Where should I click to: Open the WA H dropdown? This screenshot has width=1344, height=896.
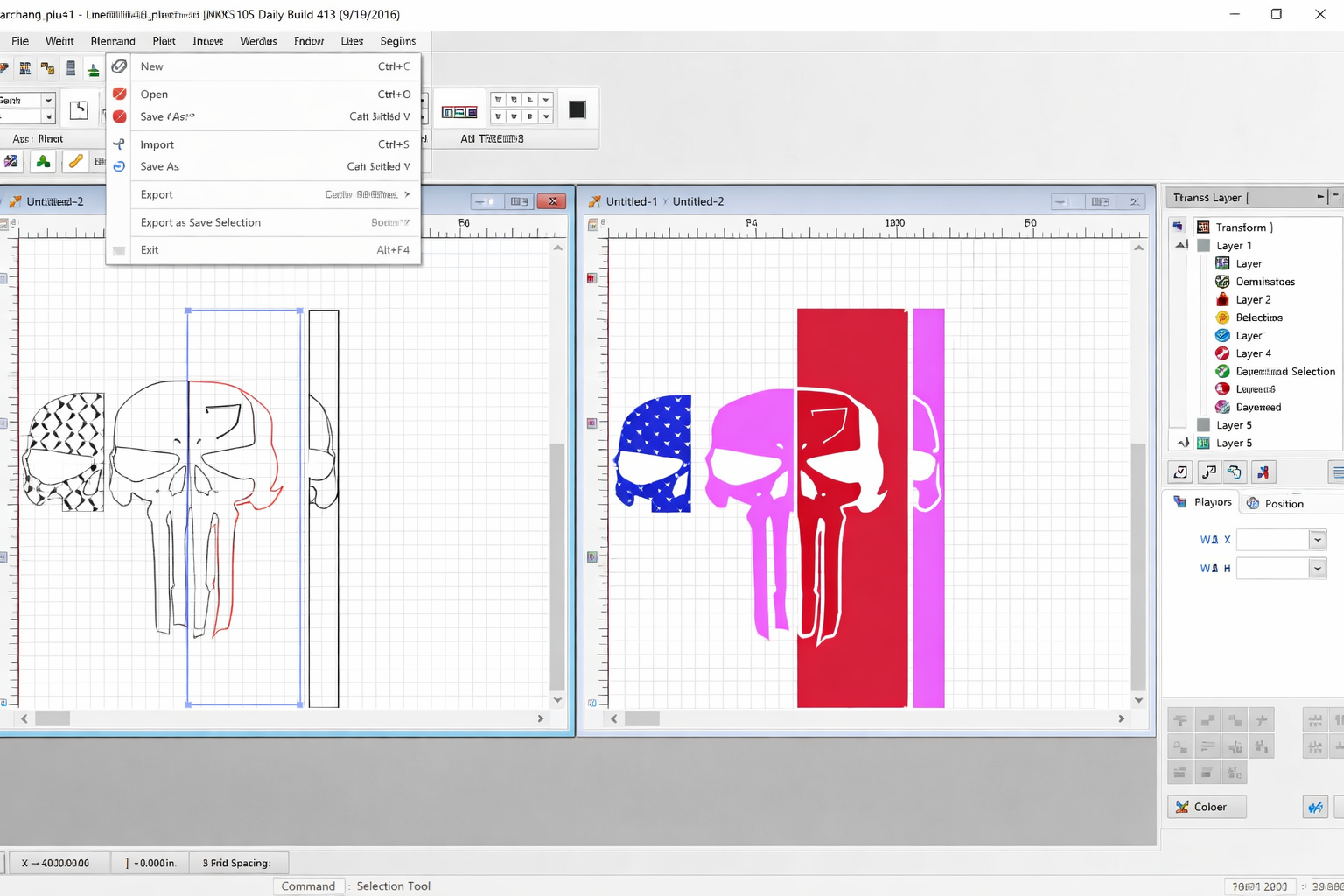coord(1317,569)
